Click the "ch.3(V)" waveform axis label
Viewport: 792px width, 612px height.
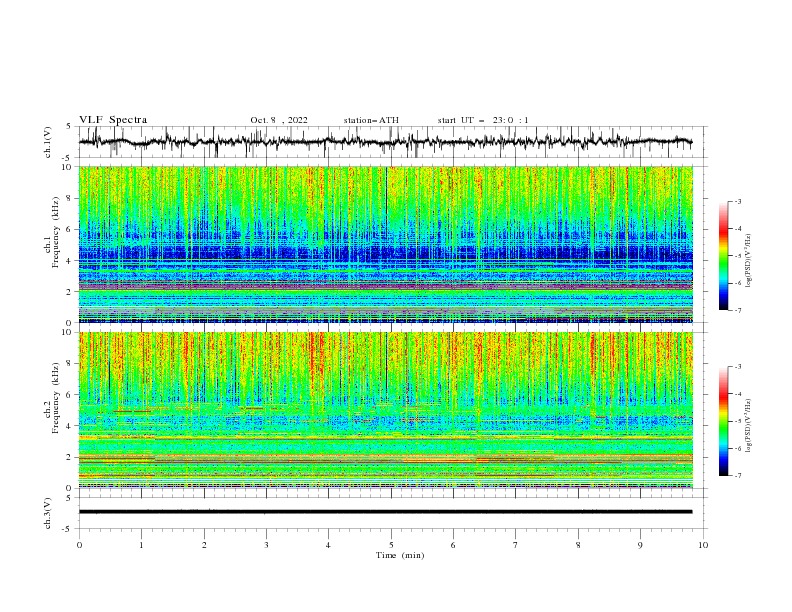click(x=48, y=513)
